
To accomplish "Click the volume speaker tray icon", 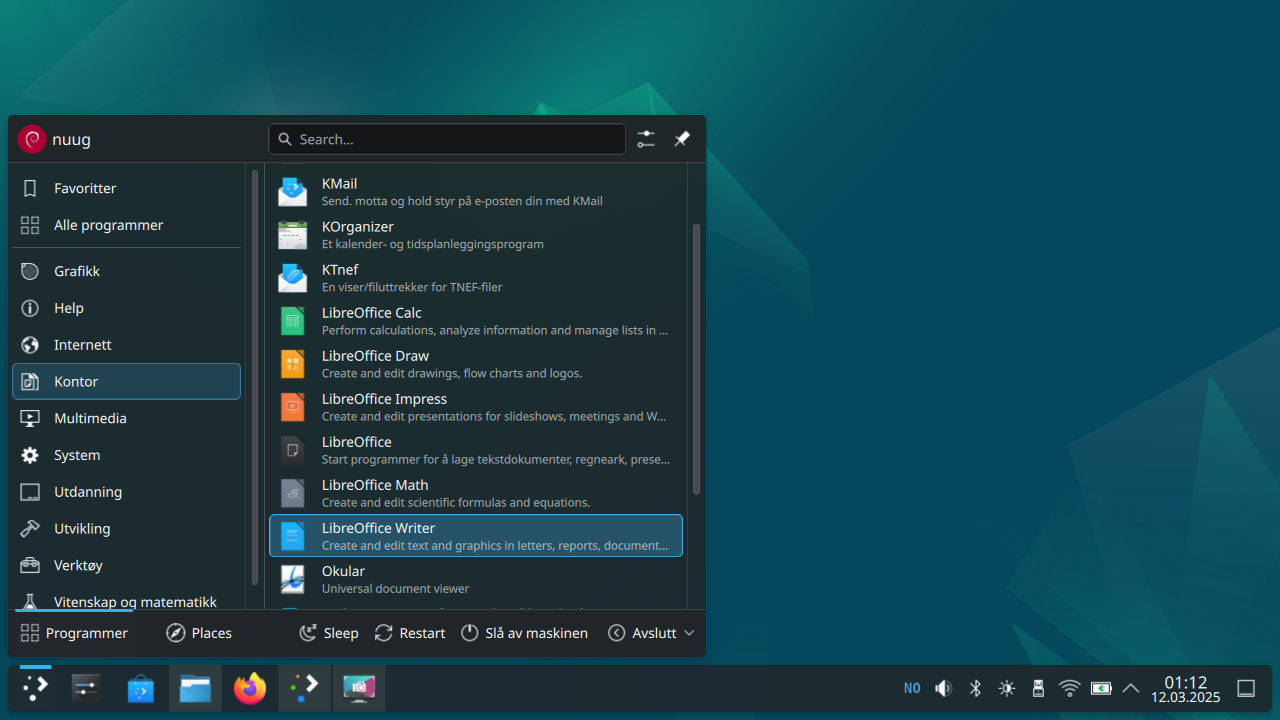I will 943,688.
